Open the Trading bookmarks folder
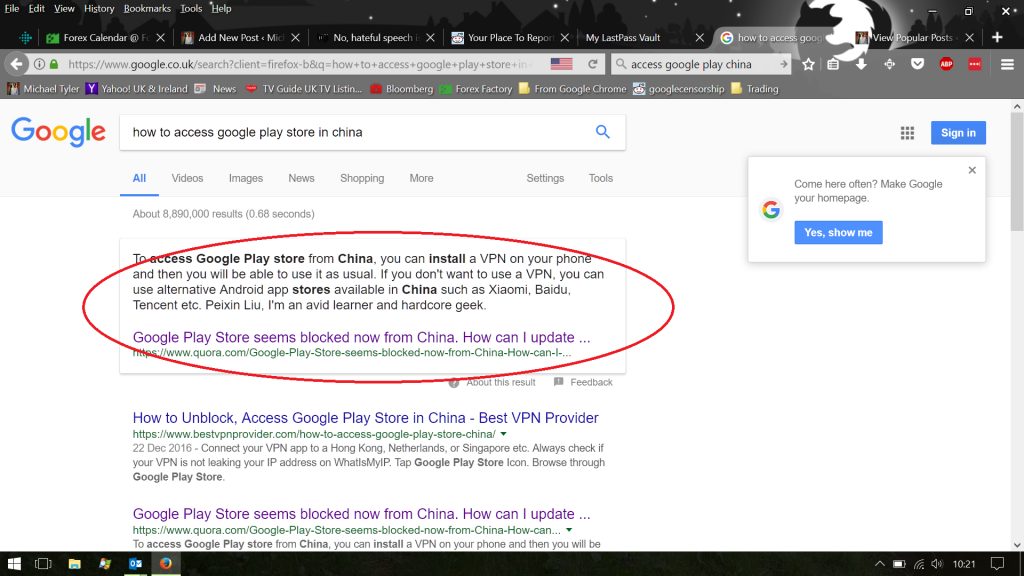The height and width of the screenshot is (576, 1024). [x=755, y=89]
